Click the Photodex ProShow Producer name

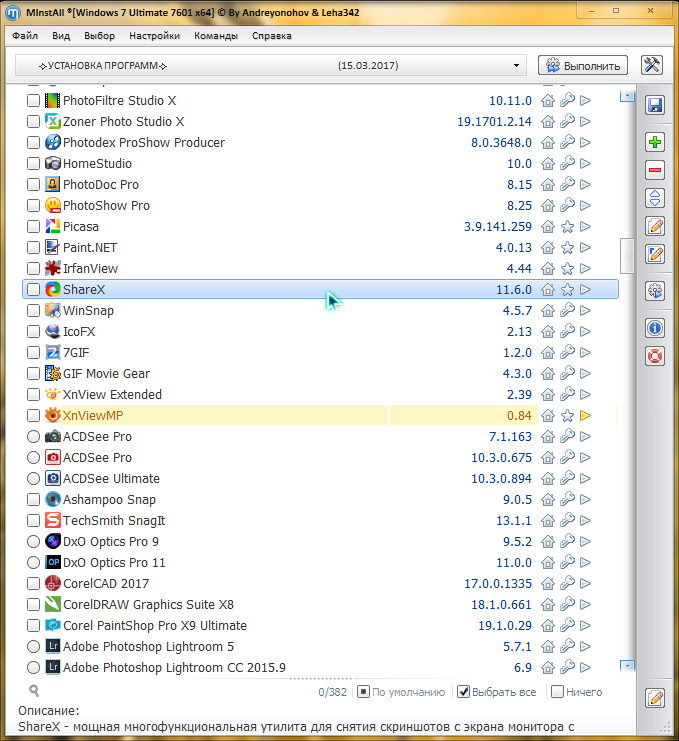click(x=144, y=142)
